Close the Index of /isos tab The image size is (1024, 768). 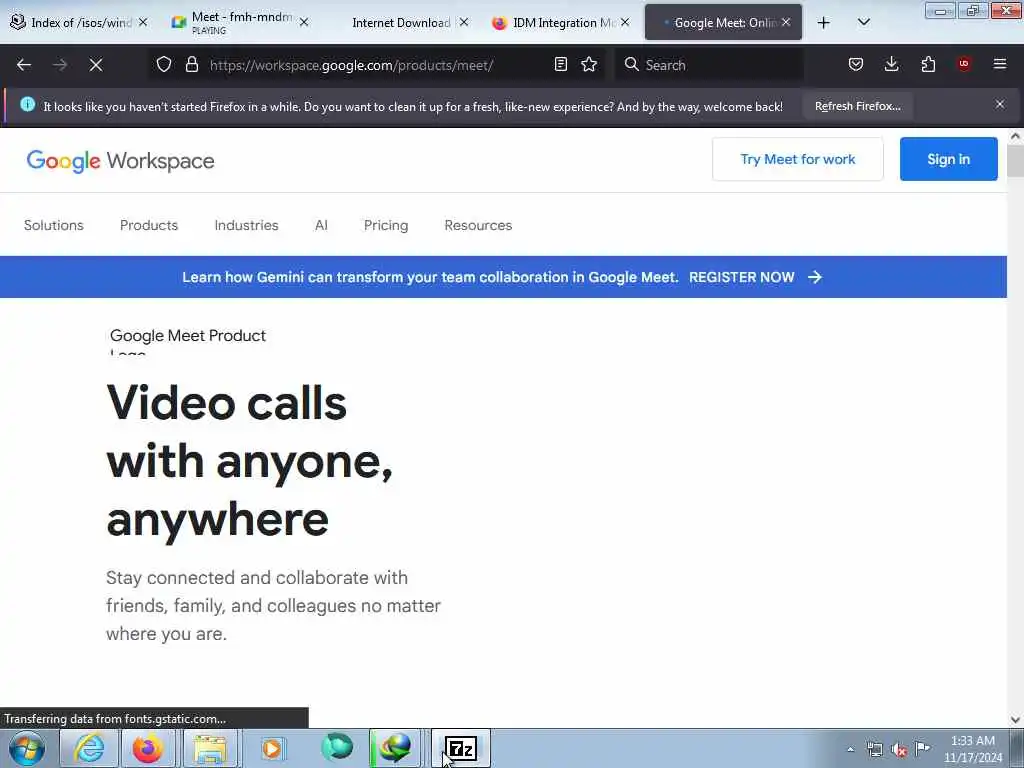[x=143, y=22]
